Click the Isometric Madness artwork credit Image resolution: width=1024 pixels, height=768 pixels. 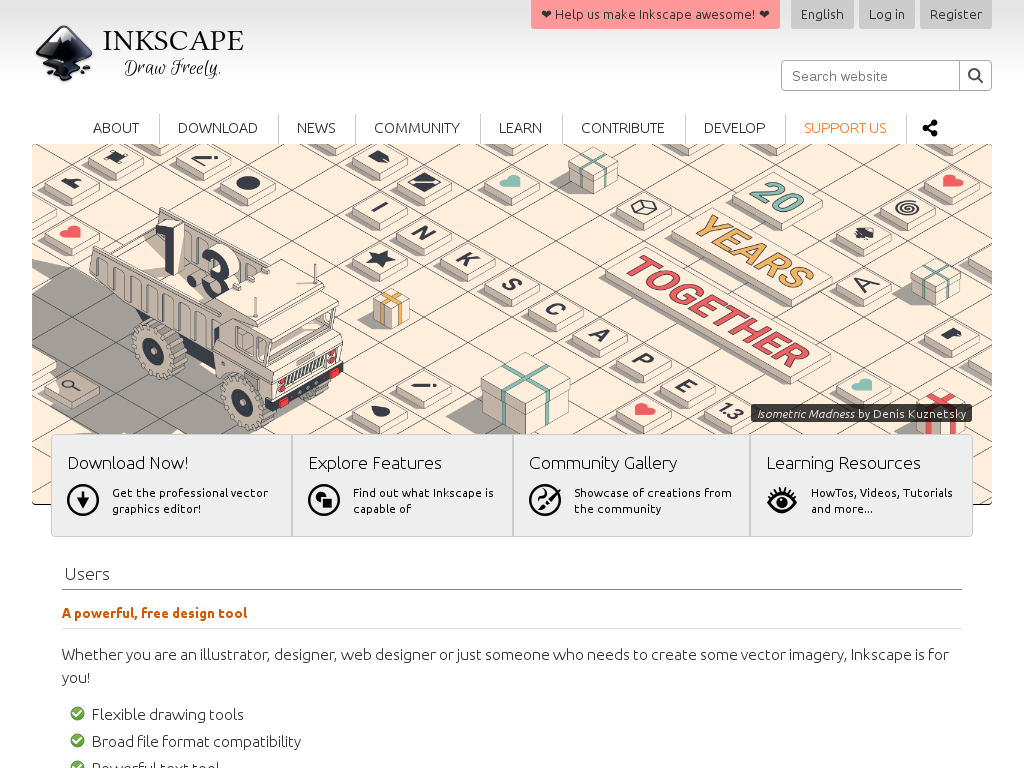(861, 413)
